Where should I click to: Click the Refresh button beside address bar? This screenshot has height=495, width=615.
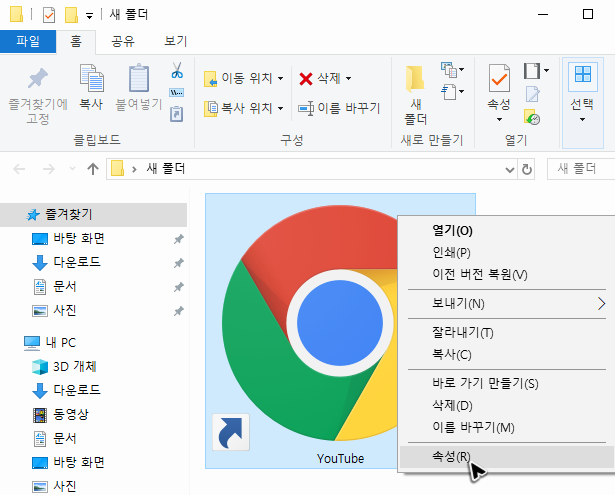(x=527, y=169)
